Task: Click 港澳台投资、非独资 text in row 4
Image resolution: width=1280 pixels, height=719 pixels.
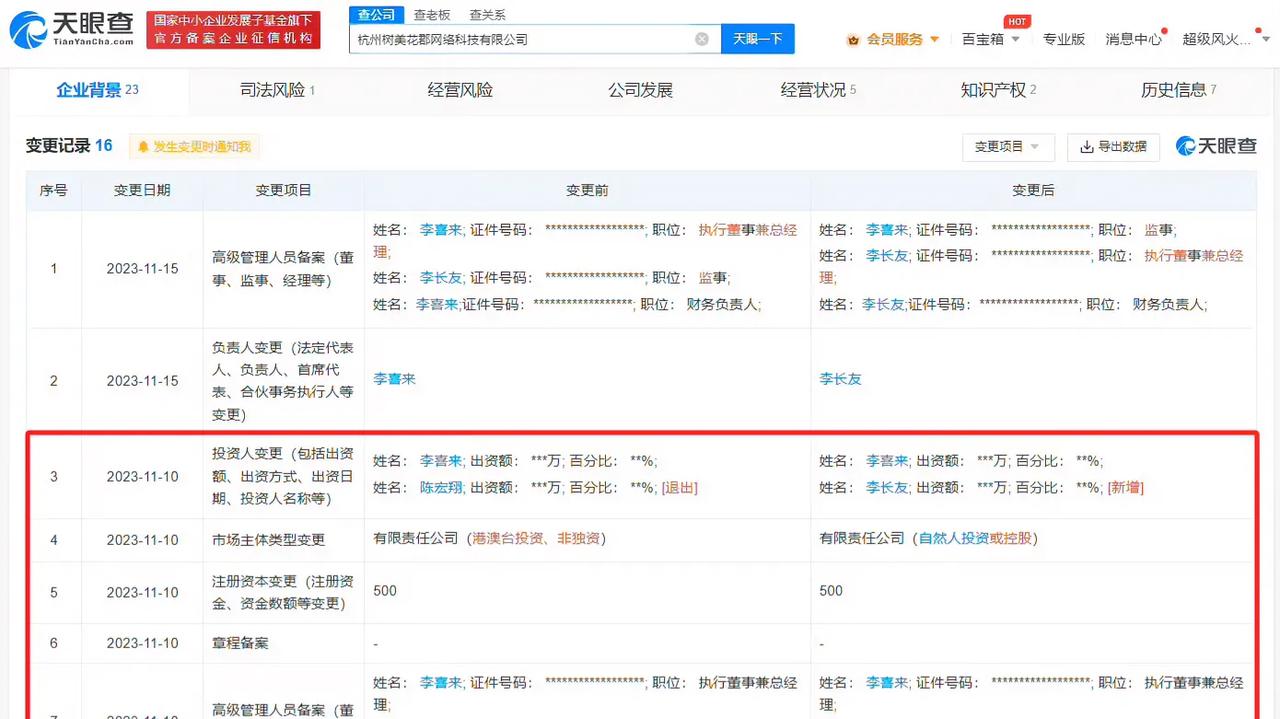Action: [x=535, y=539]
